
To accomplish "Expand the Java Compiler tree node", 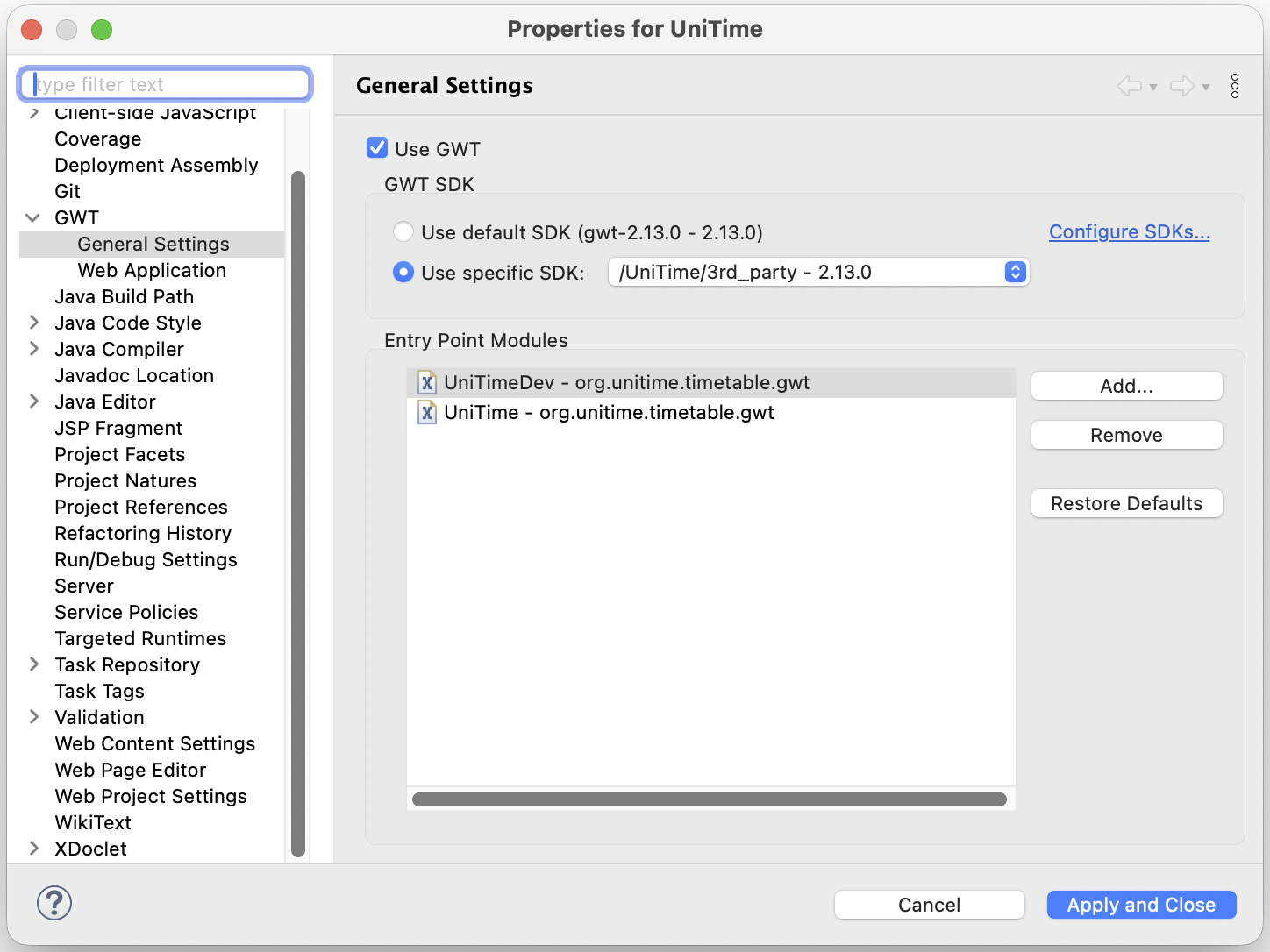I will (33, 349).
